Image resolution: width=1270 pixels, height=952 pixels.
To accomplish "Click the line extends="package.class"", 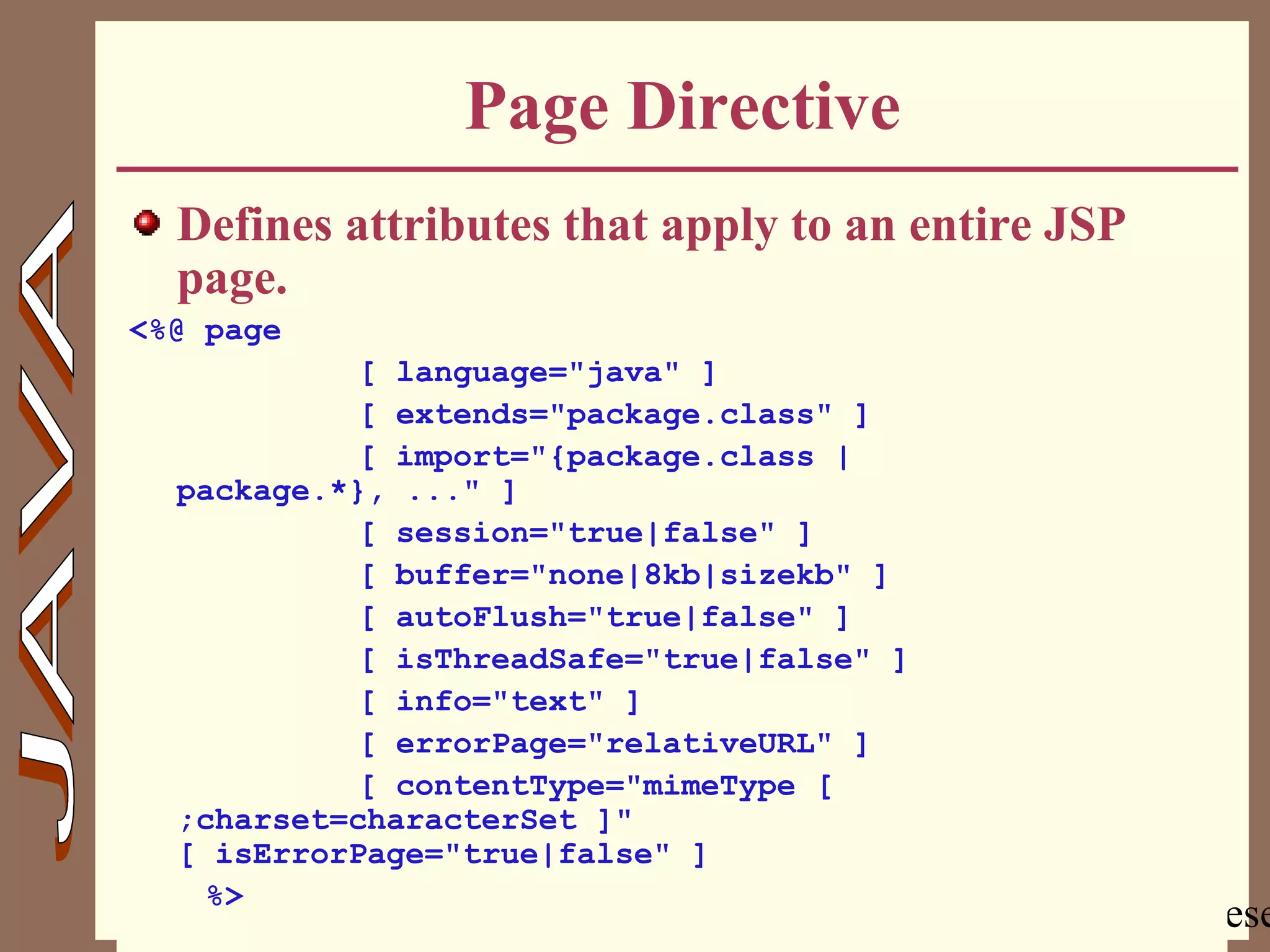I will (x=615, y=415).
